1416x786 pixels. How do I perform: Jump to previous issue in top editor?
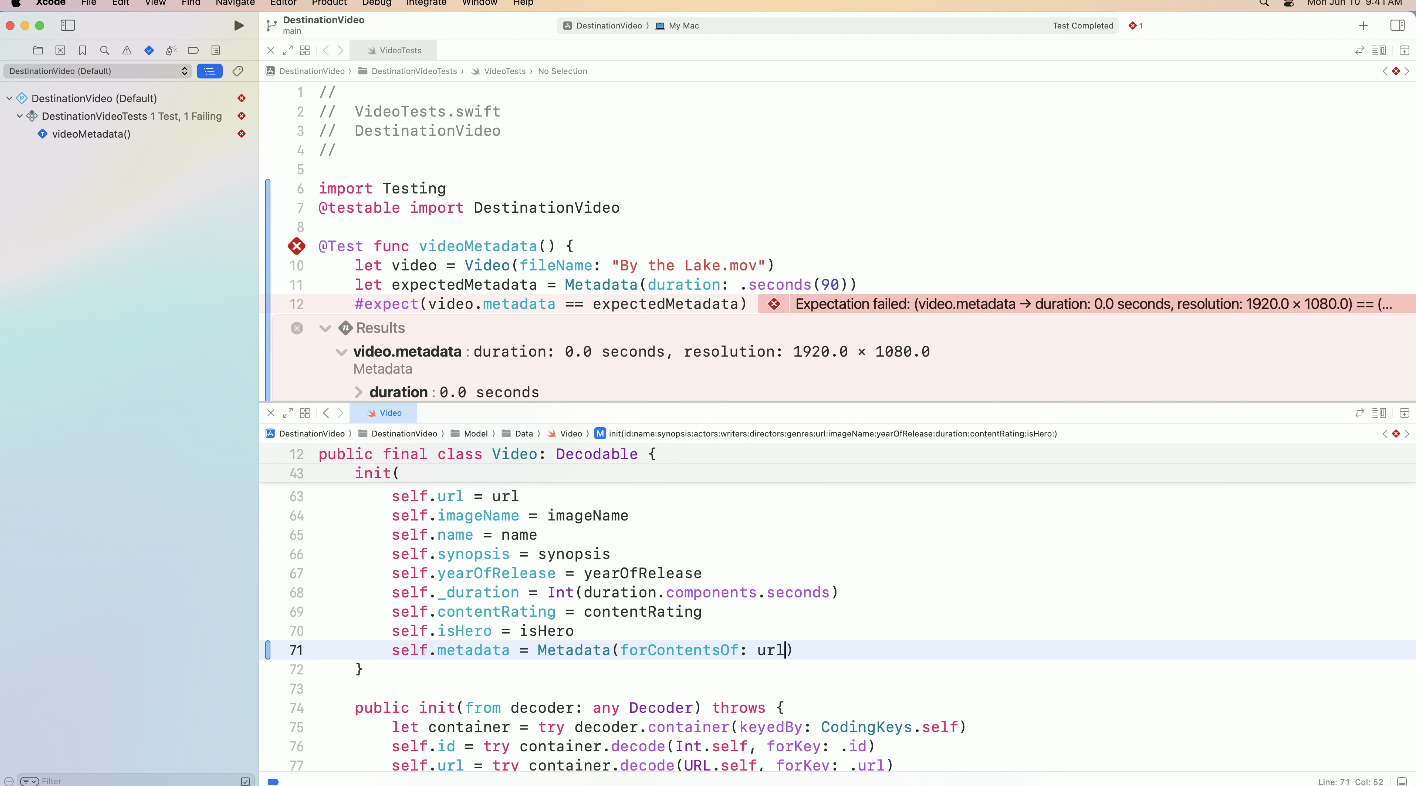(x=1385, y=71)
